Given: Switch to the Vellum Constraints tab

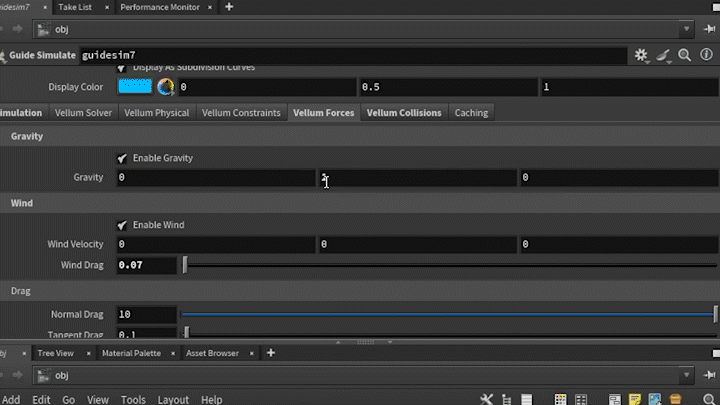Looking at the screenshot, I should click(241, 113).
